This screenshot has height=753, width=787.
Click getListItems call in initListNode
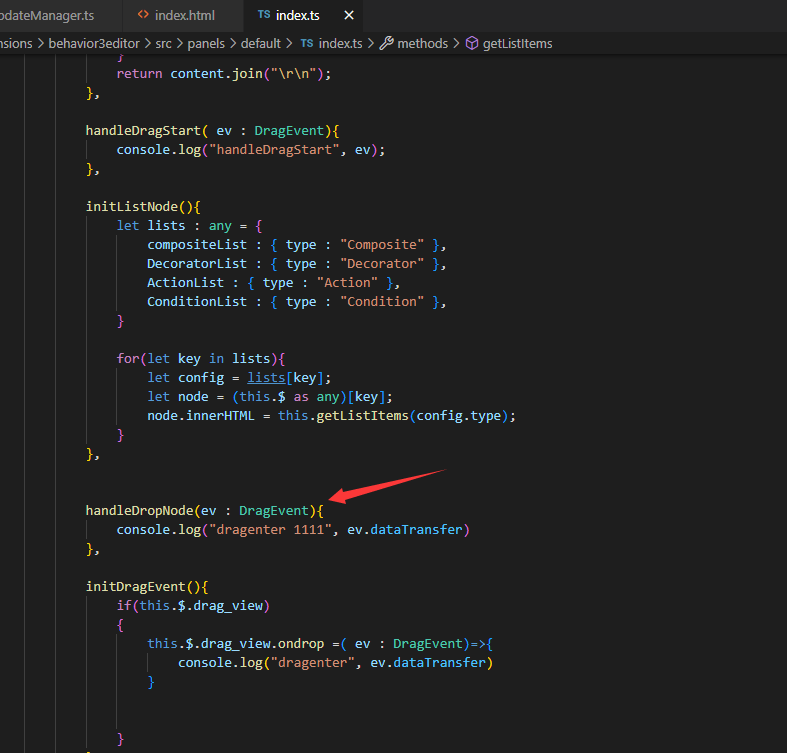[x=362, y=416]
